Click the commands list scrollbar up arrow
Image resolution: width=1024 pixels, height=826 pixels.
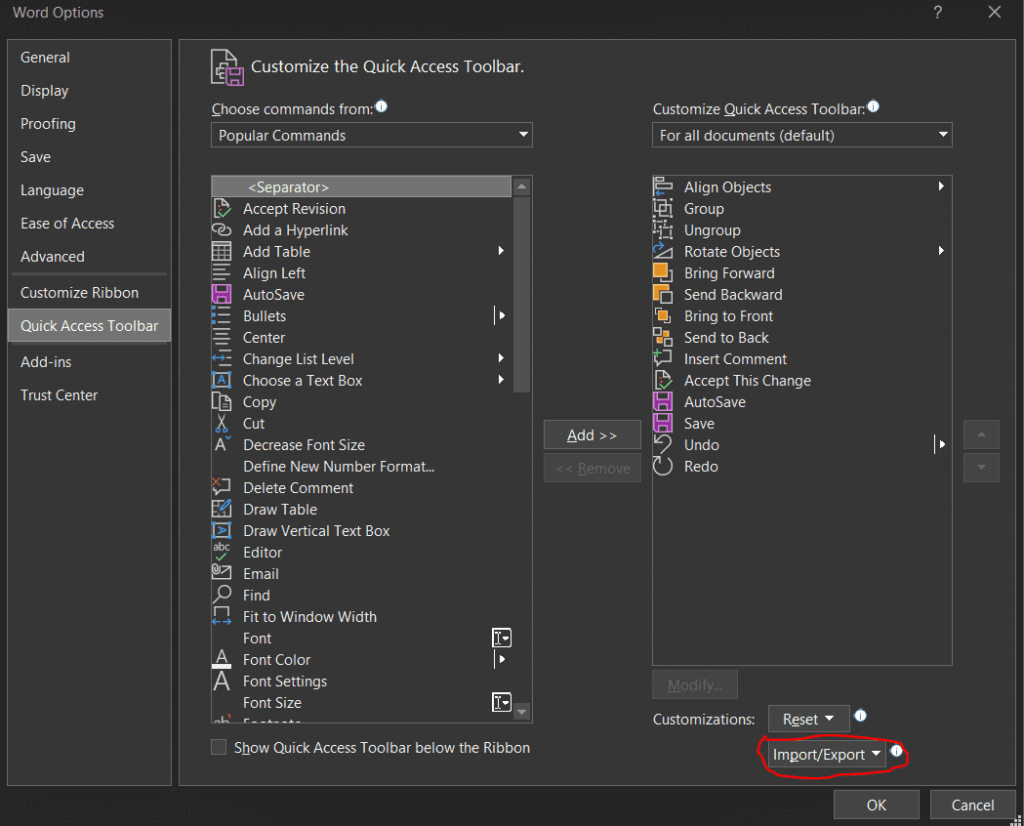522,187
